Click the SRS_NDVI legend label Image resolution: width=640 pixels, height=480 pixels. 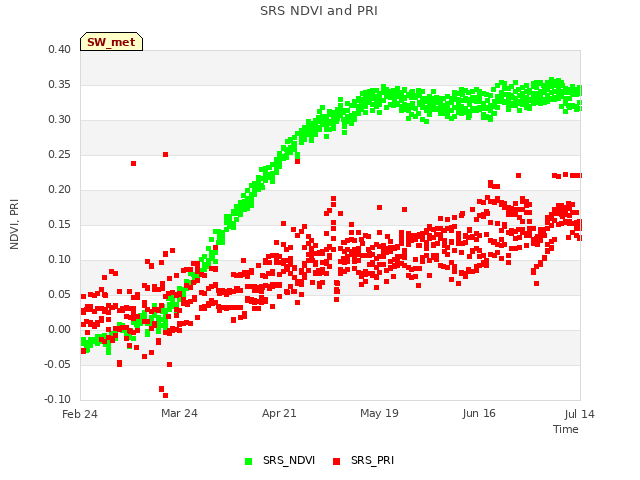pyautogui.click(x=289, y=460)
